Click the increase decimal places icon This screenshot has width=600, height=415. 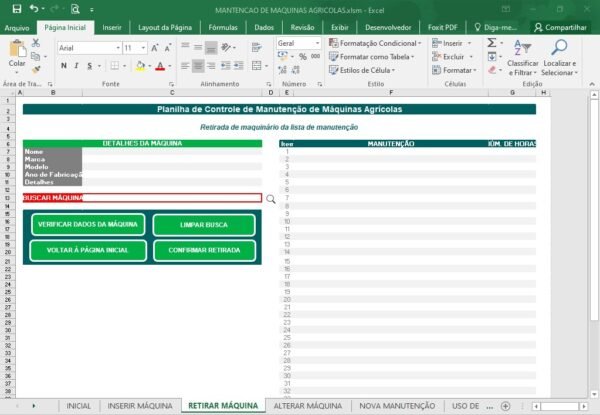point(282,70)
